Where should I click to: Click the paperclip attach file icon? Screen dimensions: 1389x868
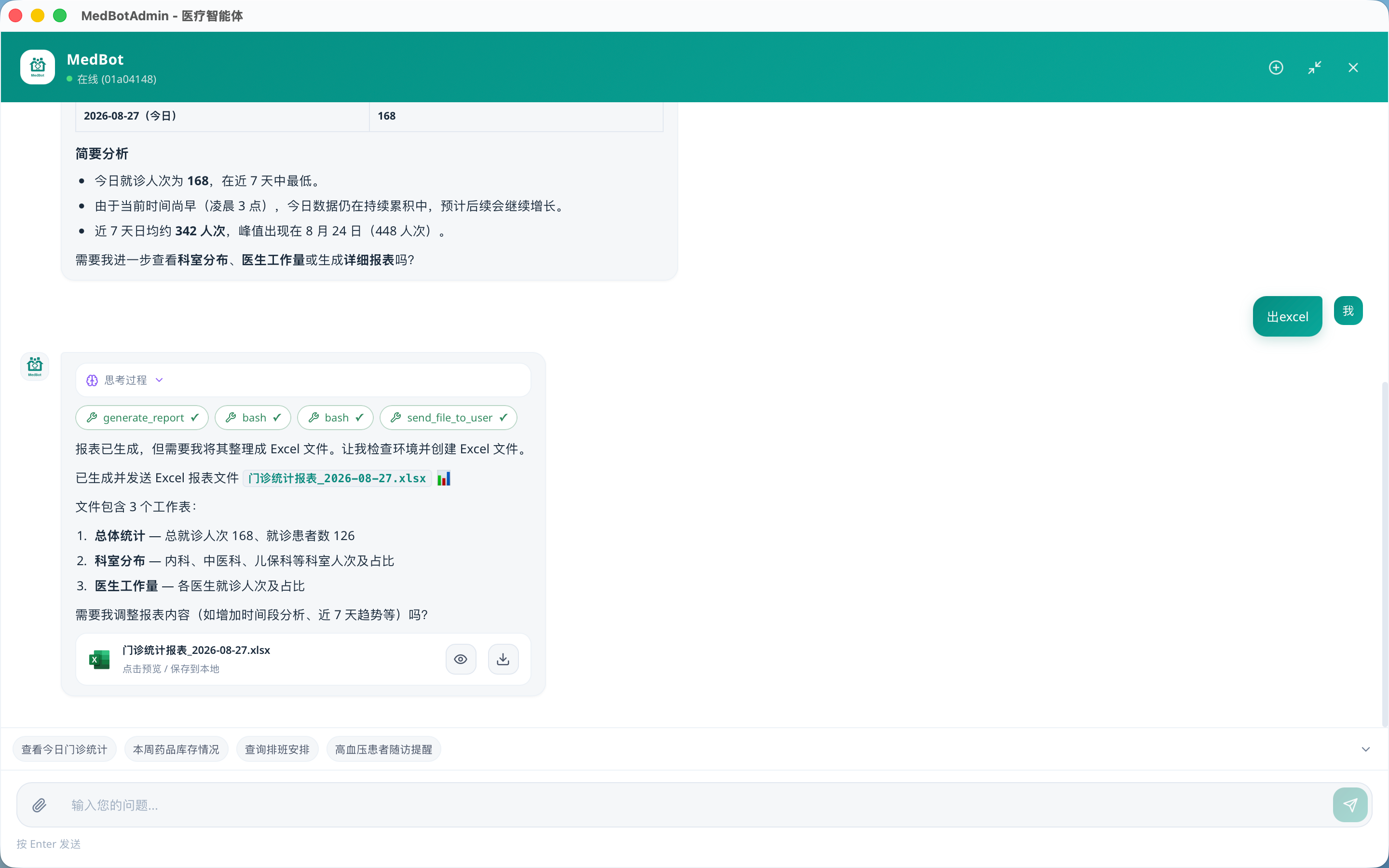pyautogui.click(x=39, y=805)
